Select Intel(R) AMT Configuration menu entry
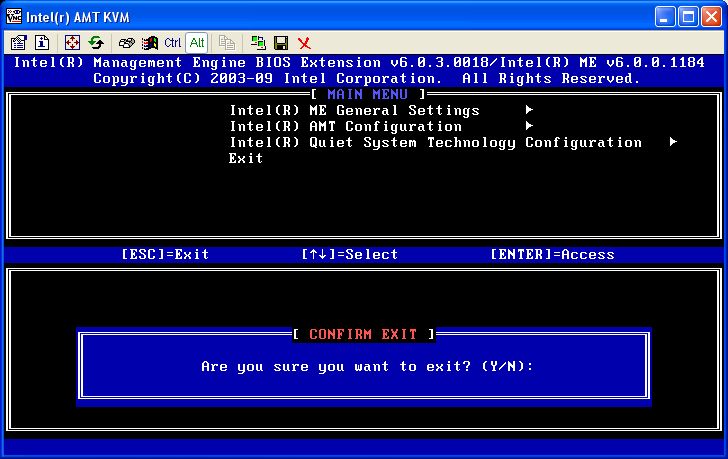Screen dimensions: 728x459 coord(345,127)
